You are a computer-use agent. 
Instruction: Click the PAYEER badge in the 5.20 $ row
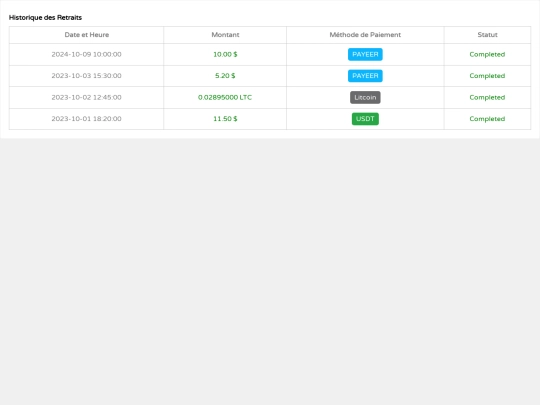tap(365, 76)
